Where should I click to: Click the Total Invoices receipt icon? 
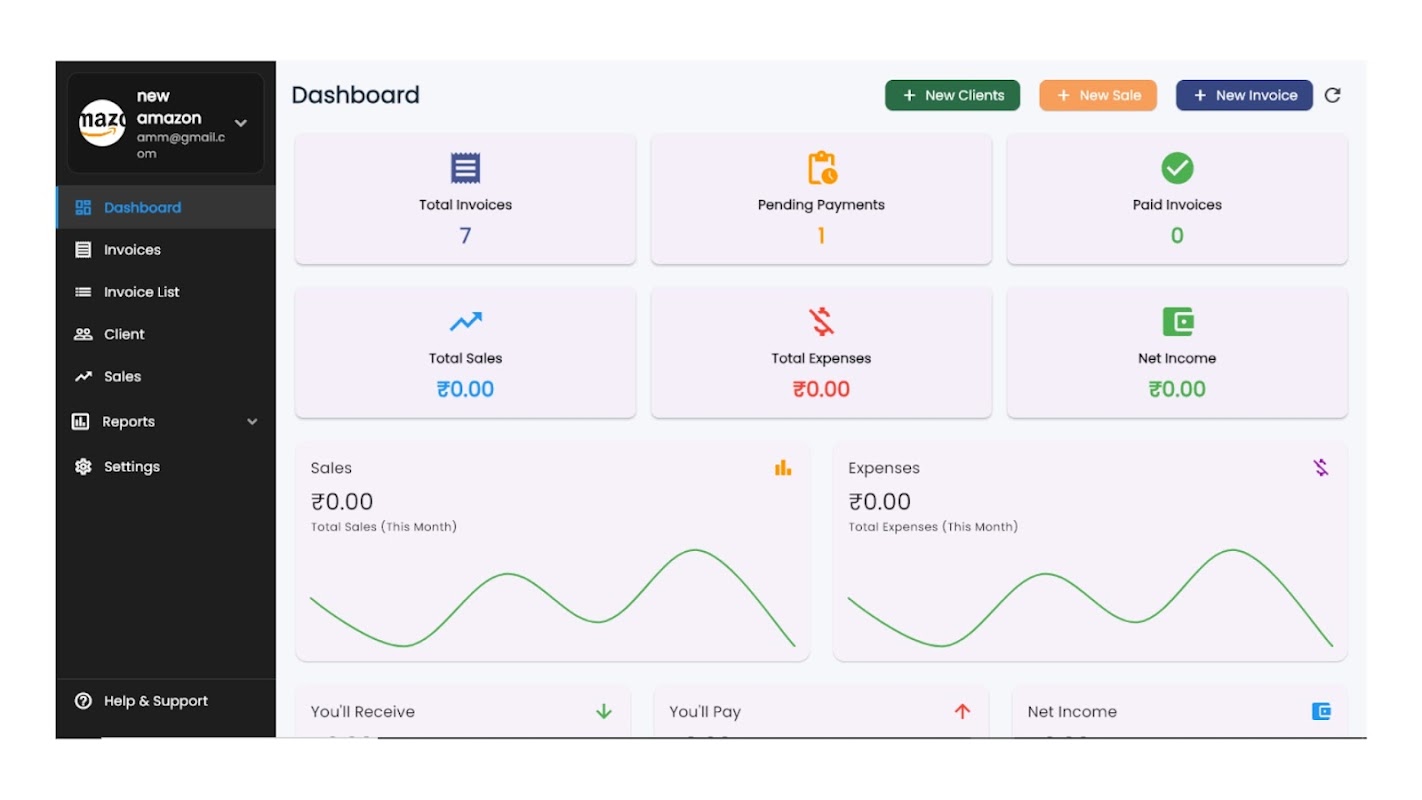point(465,168)
